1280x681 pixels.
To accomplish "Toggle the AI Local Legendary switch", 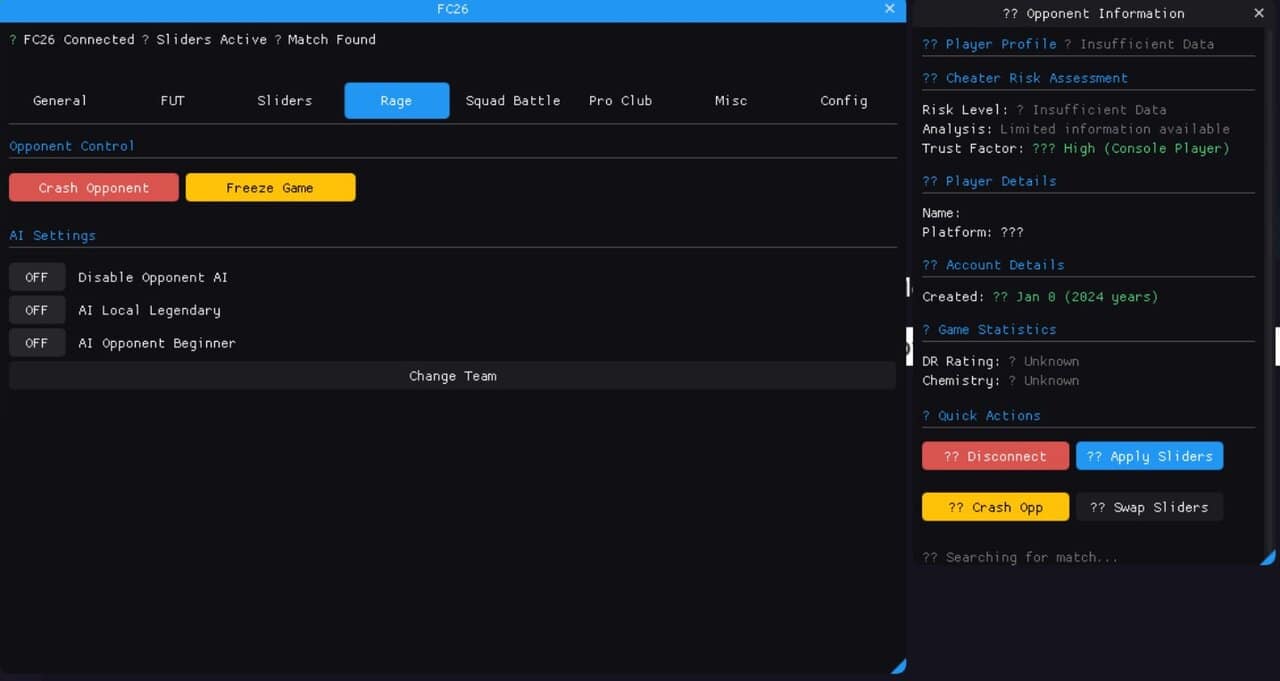I will (37, 310).
